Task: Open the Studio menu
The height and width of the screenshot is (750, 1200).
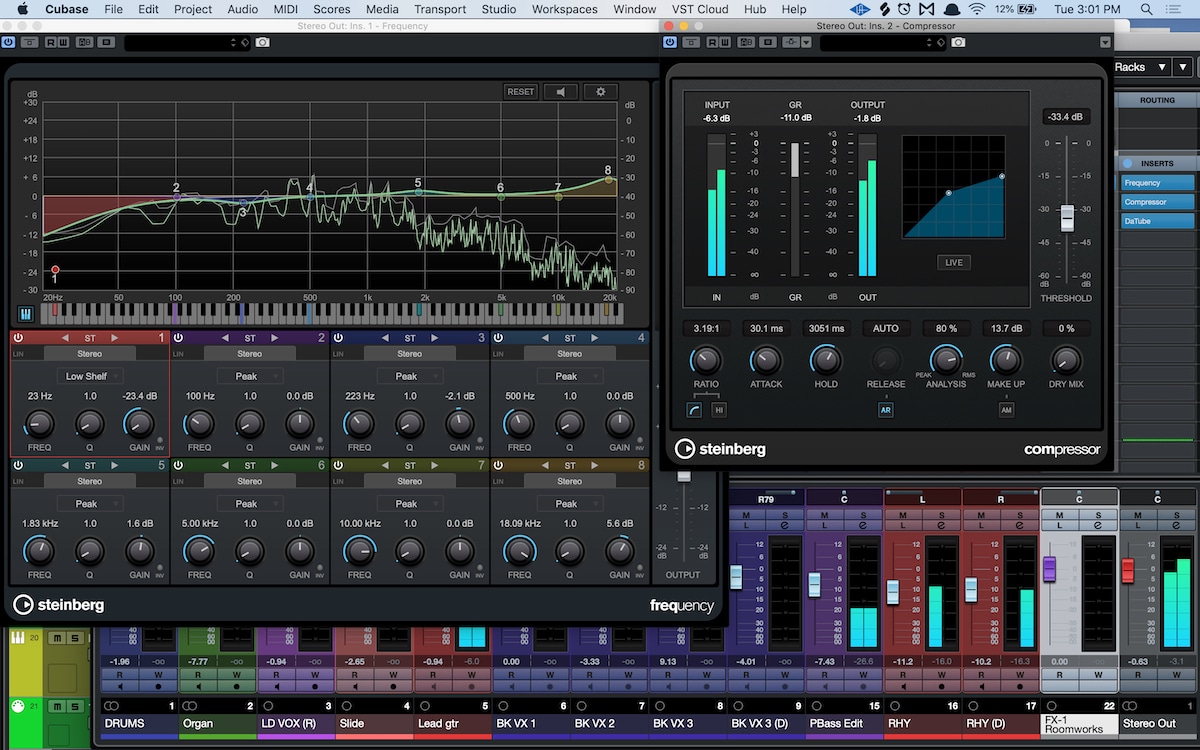Action: point(499,9)
